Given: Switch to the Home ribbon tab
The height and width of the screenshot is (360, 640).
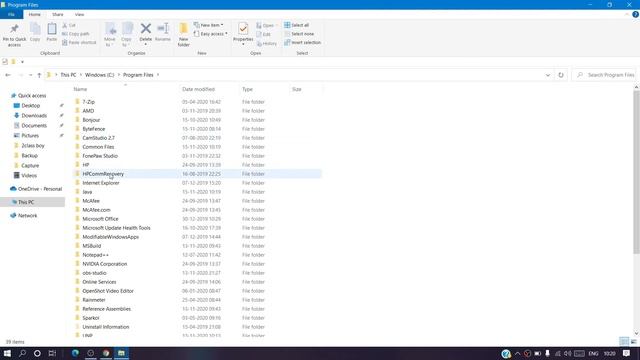Looking at the screenshot, I should (35, 14).
